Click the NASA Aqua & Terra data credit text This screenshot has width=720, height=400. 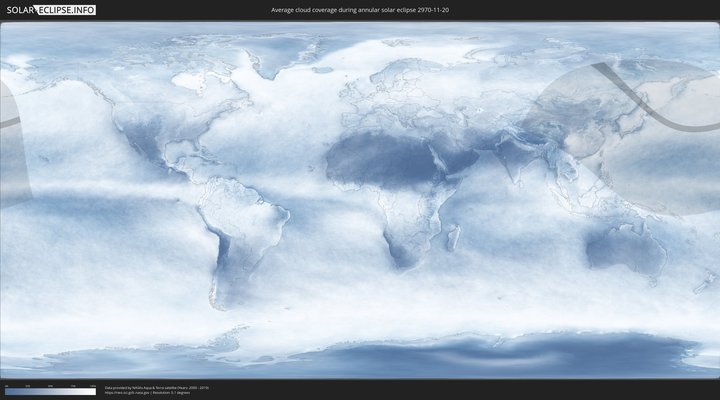(x=156, y=387)
